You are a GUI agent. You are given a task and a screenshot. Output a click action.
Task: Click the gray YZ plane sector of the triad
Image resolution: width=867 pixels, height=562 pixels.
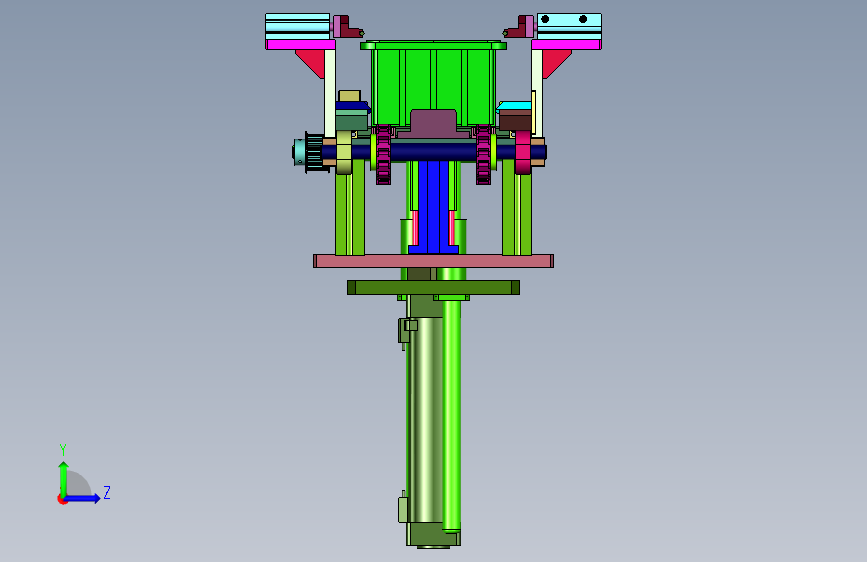point(79,484)
